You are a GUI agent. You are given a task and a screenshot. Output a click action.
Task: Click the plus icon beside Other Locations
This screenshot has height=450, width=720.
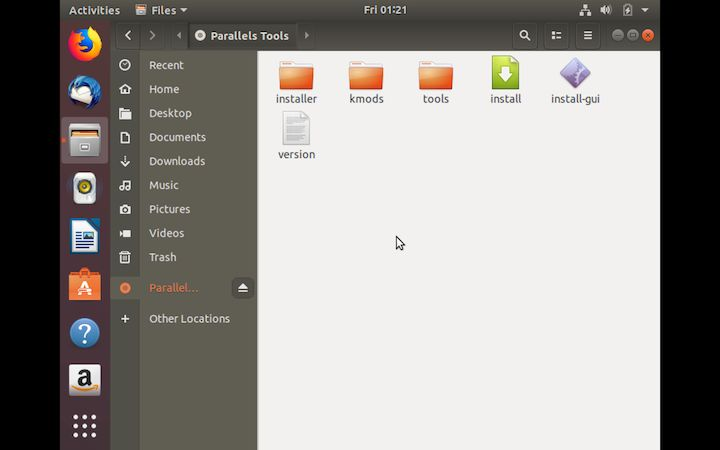[x=125, y=319]
